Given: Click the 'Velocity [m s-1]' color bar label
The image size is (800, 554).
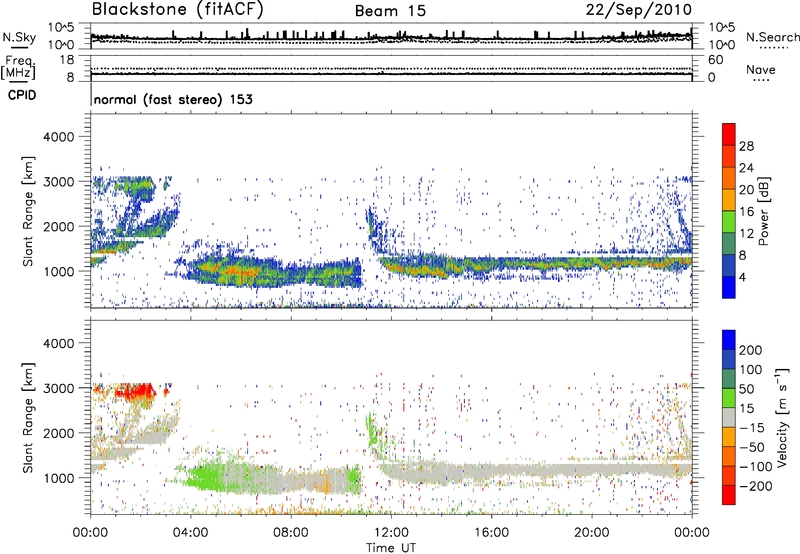Looking at the screenshot, I should click(x=782, y=417).
